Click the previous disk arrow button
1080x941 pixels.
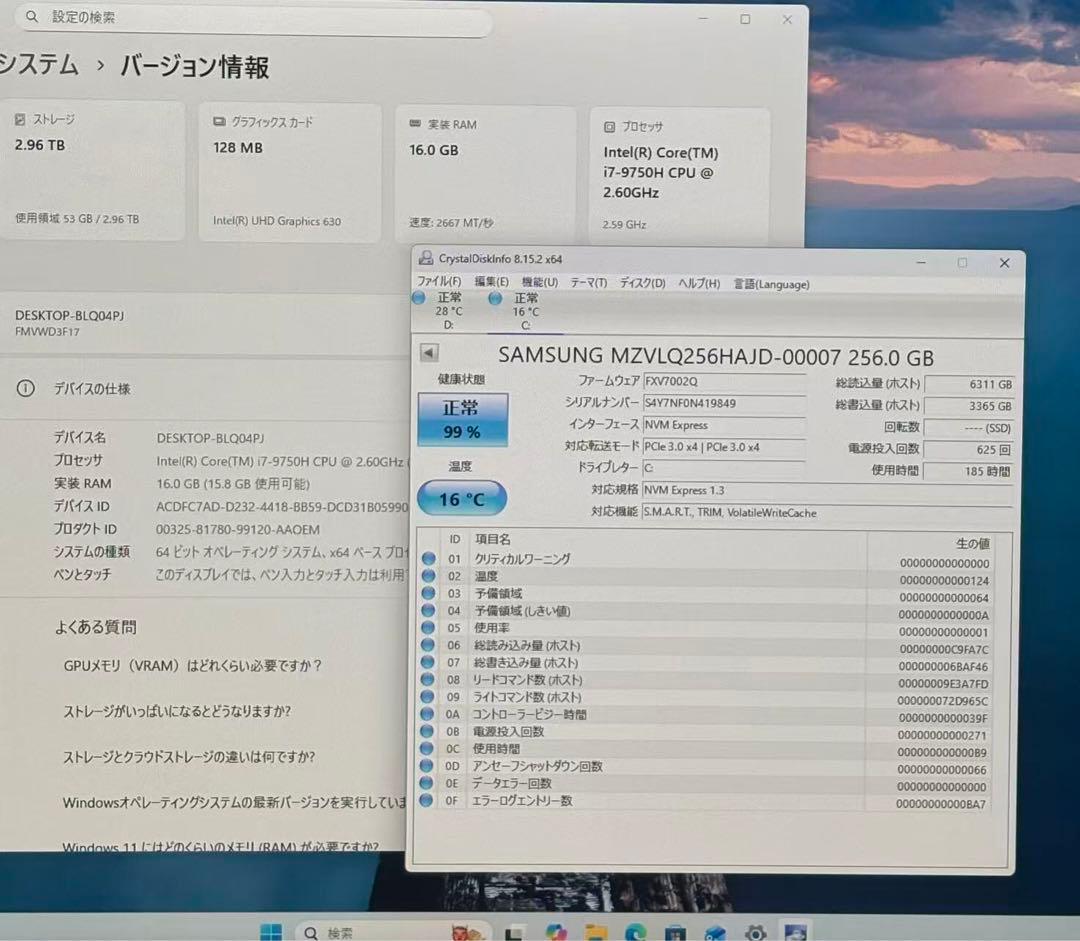point(428,352)
